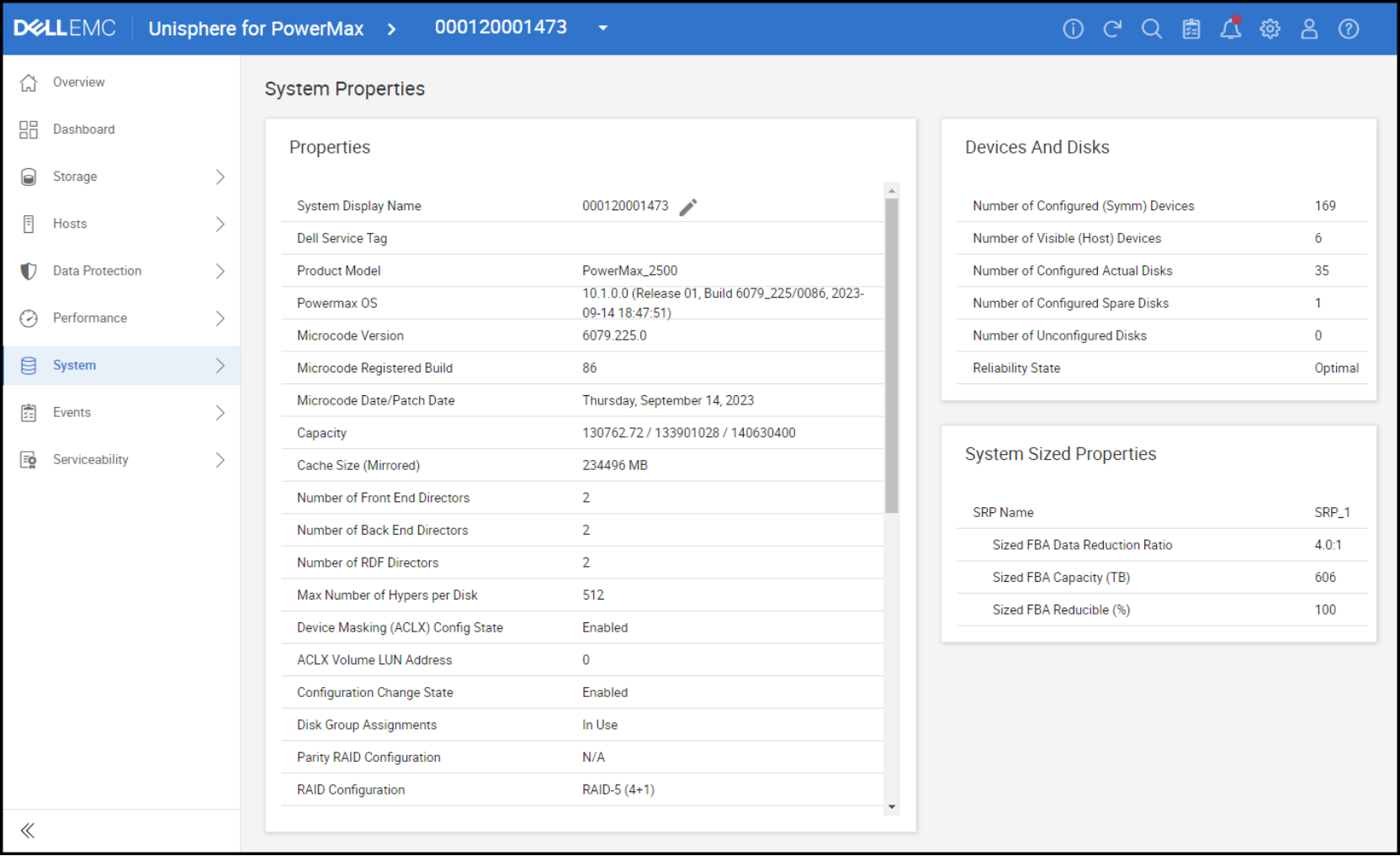Click the Sized FBA Capacity value 606

click(x=1325, y=577)
